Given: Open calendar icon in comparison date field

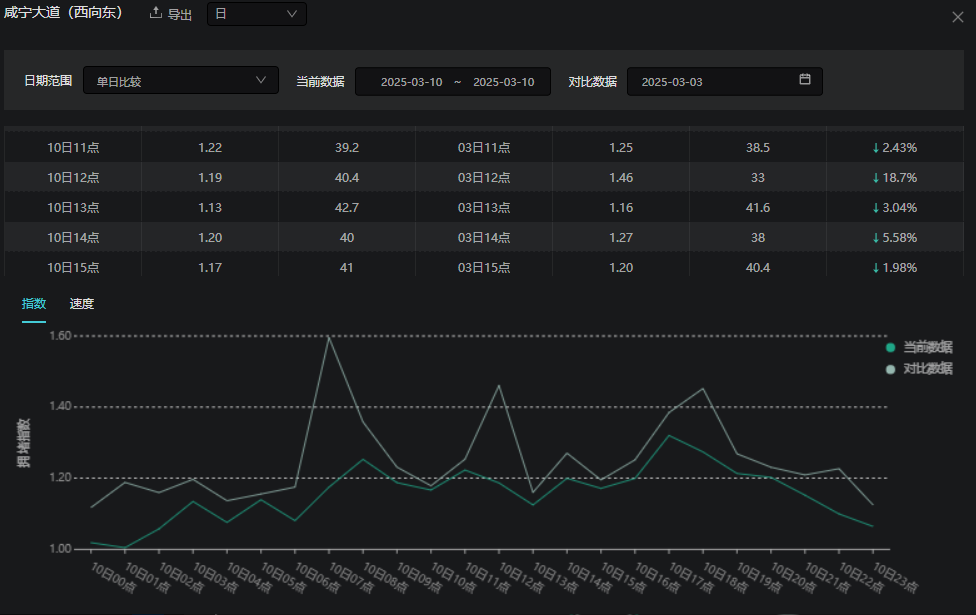Looking at the screenshot, I should (805, 80).
